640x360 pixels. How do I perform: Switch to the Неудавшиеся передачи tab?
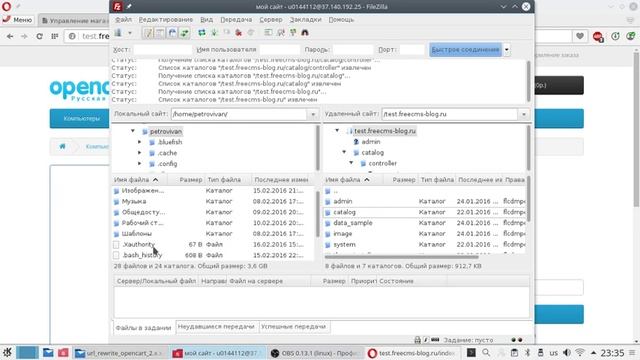coord(216,327)
